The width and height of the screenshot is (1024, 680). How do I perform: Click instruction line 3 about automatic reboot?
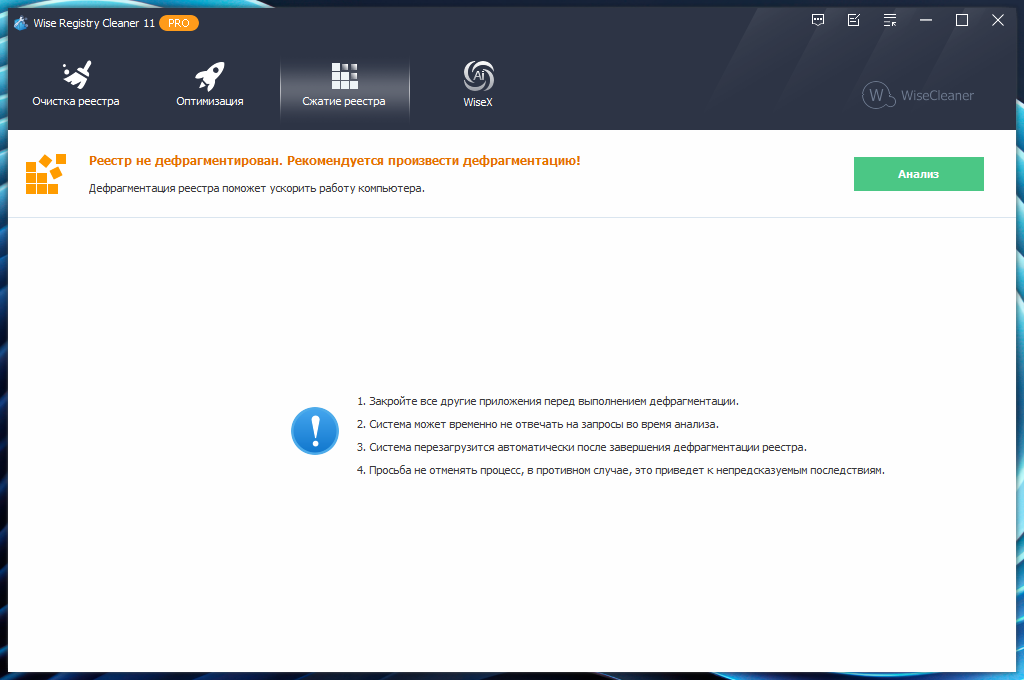point(582,447)
